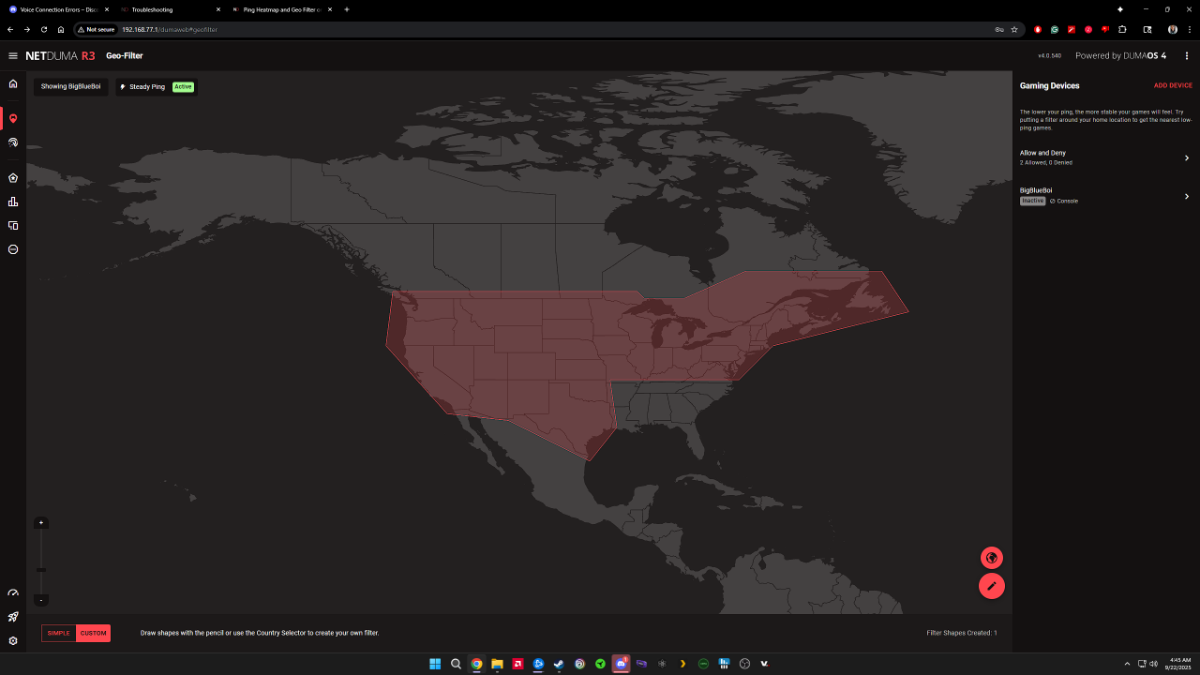Switch to Voice Connection Errors browser tab
The width and height of the screenshot is (1200, 675).
pyautogui.click(x=55, y=9)
